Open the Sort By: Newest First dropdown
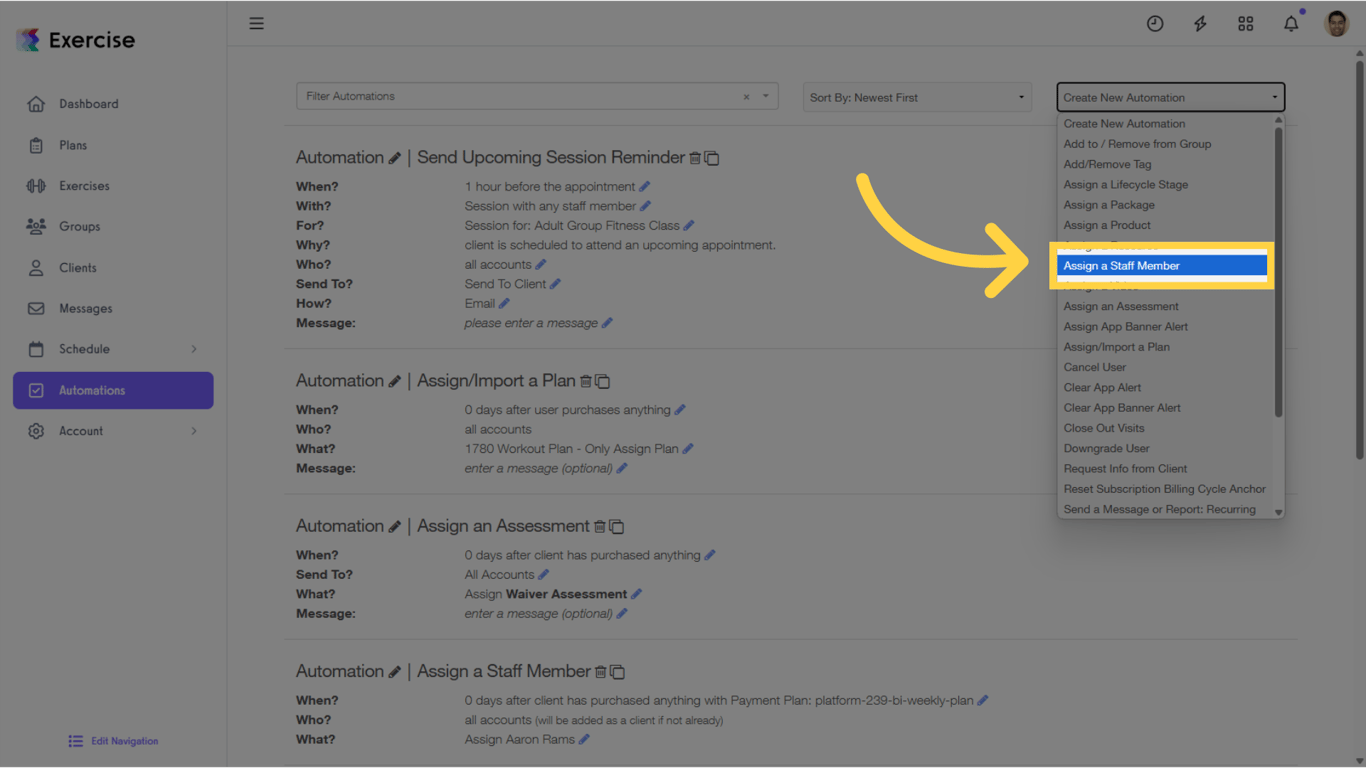 (916, 97)
